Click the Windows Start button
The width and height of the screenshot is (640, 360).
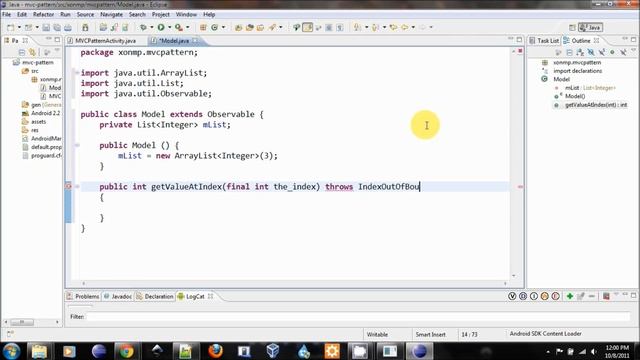(x=11, y=351)
